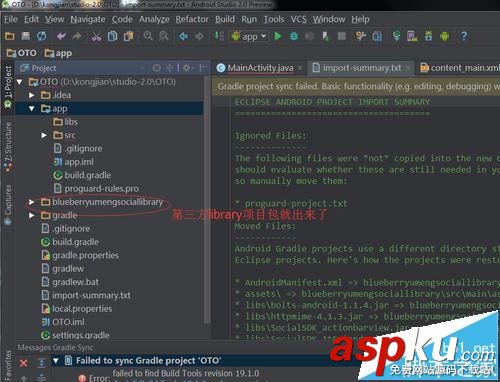Select proguard-rules.pro file
500x382 pixels.
[x=96, y=189]
